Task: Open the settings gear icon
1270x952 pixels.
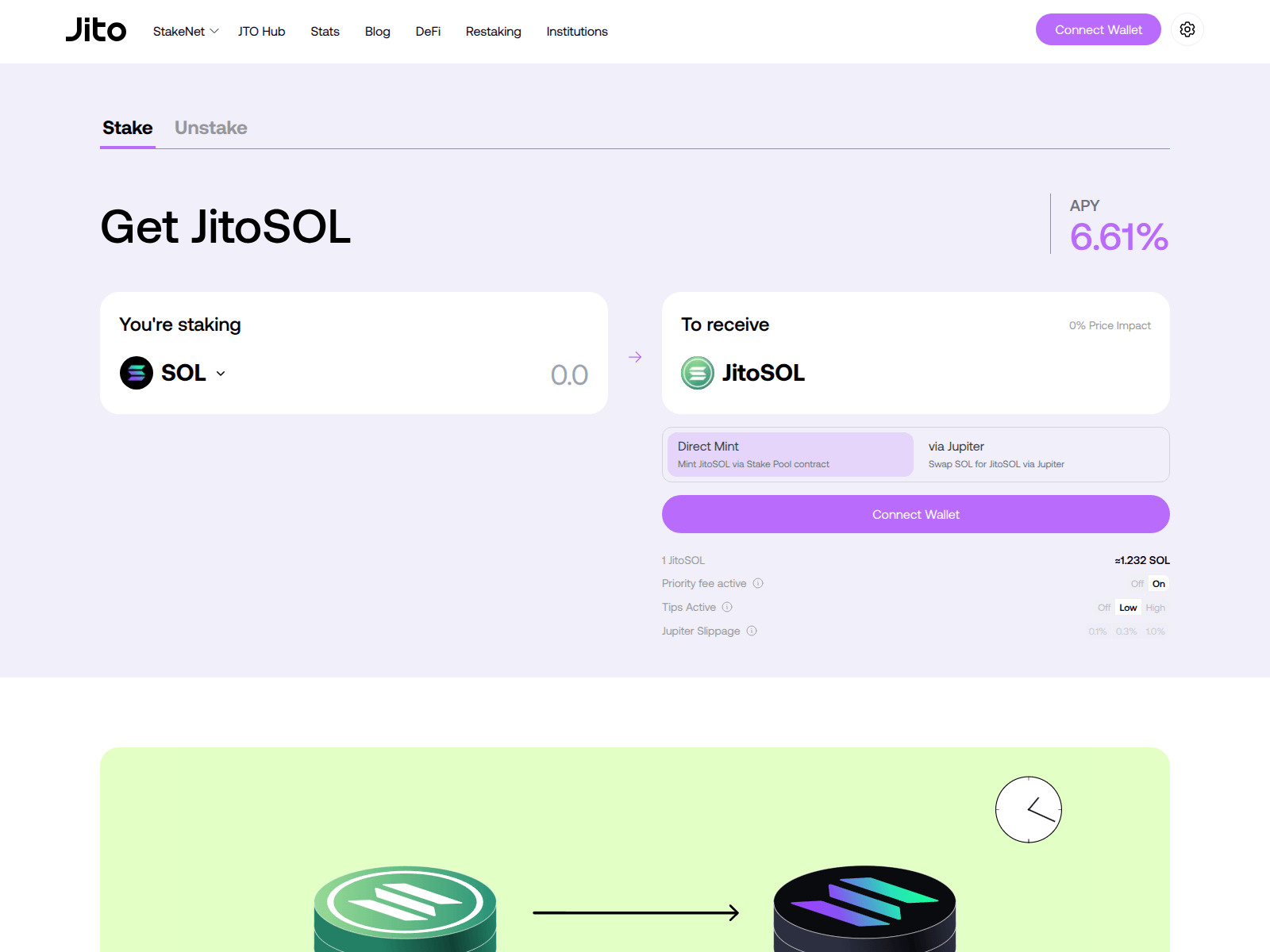Action: click(1187, 29)
